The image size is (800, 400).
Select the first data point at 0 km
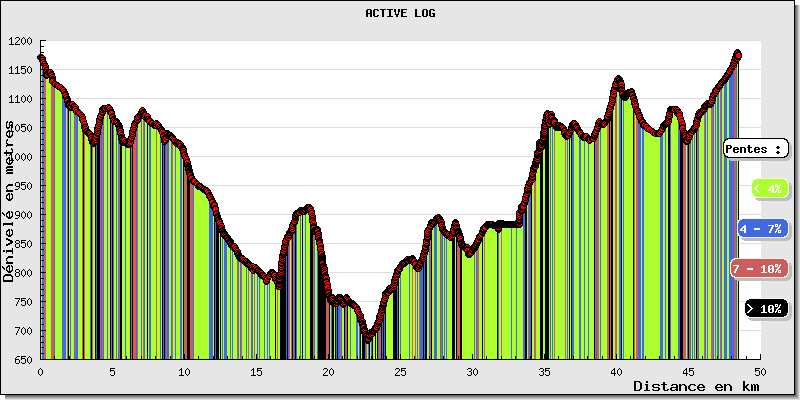[41, 58]
